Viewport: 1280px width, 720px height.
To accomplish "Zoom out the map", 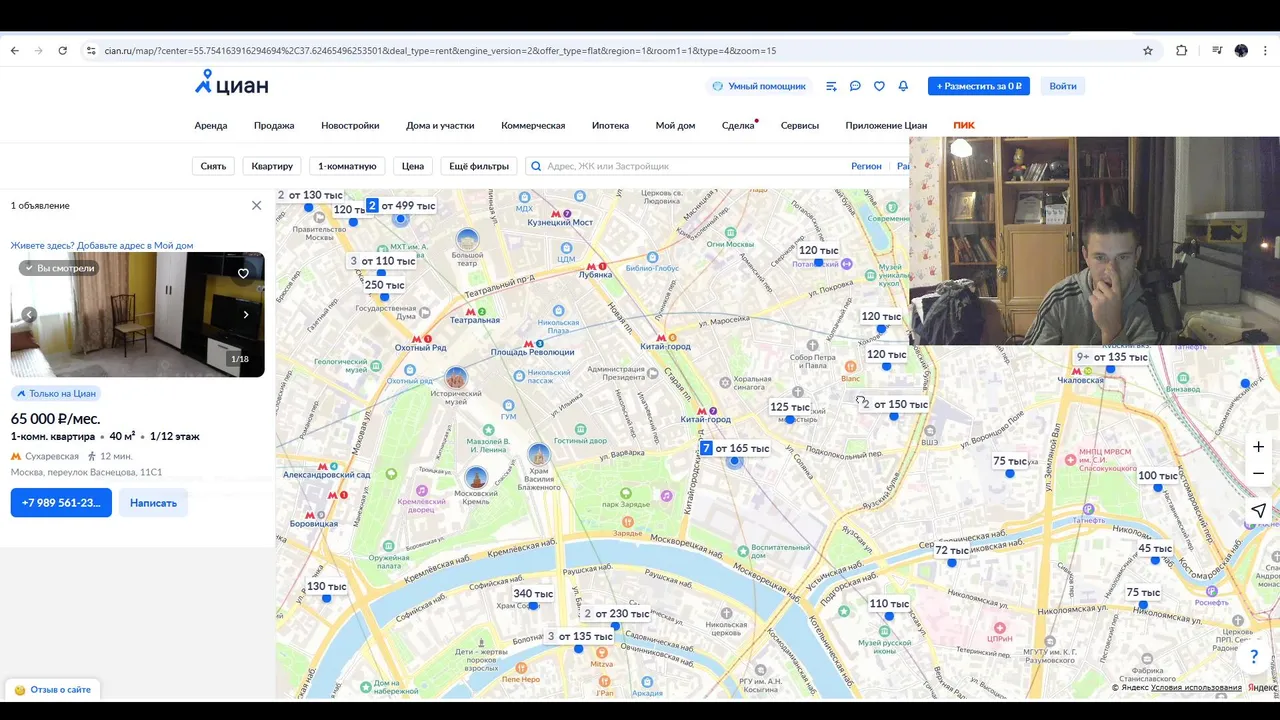I will coord(1259,473).
